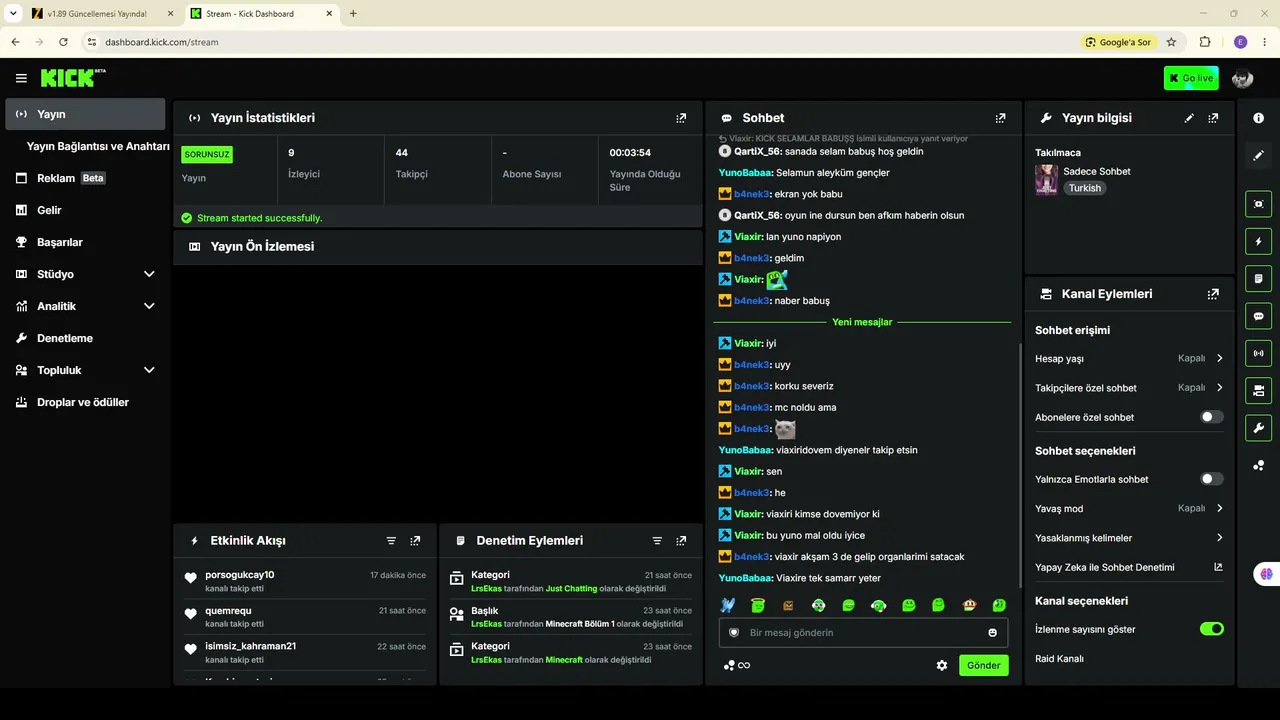The width and height of the screenshot is (1280, 720).
Task: Pop out the Kanal Eylemleri panel
Action: [x=1213, y=294]
